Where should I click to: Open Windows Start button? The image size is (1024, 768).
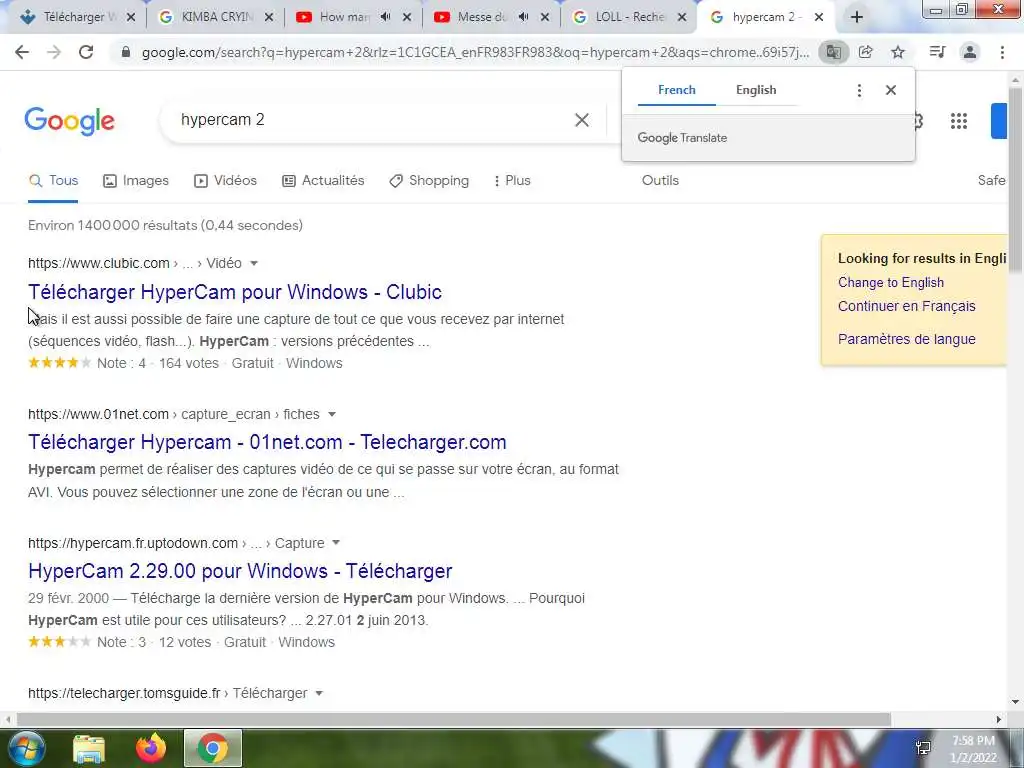coord(25,748)
